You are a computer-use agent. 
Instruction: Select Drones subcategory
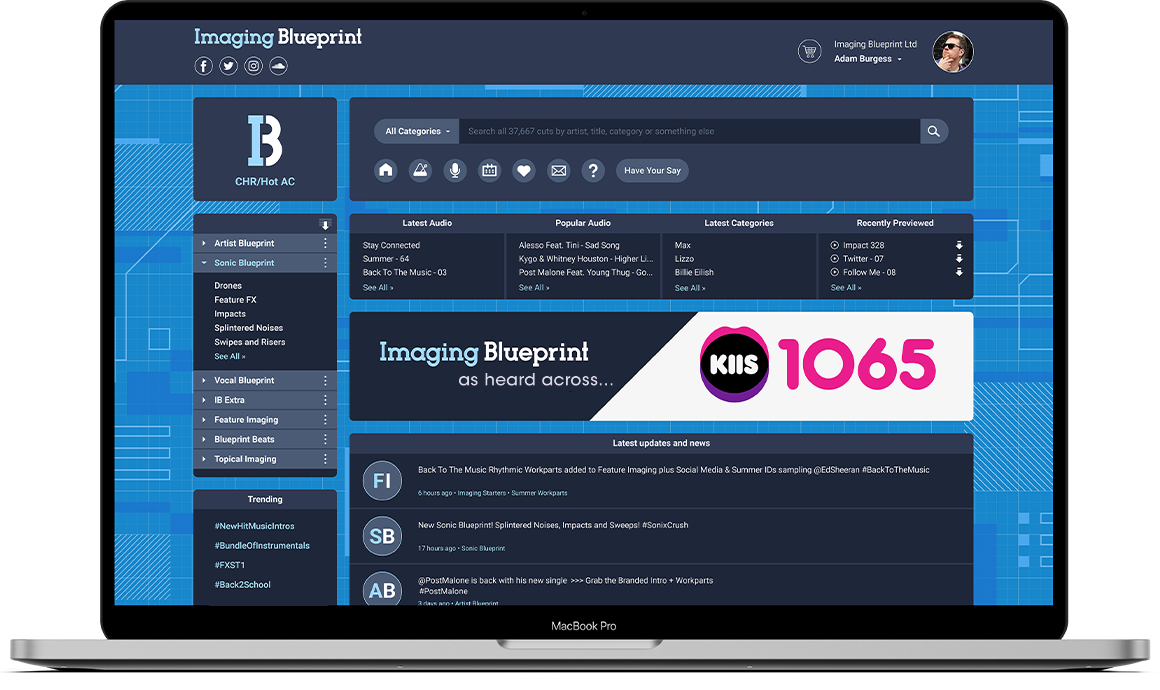click(x=228, y=285)
